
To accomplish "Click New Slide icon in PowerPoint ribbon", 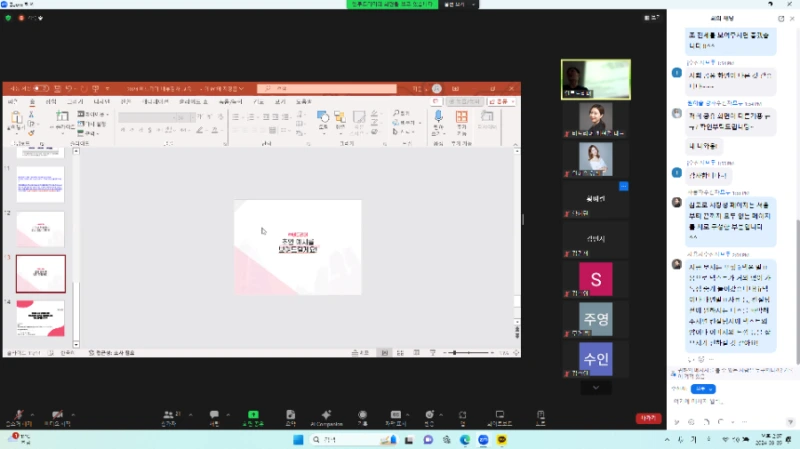I will click(x=62, y=117).
